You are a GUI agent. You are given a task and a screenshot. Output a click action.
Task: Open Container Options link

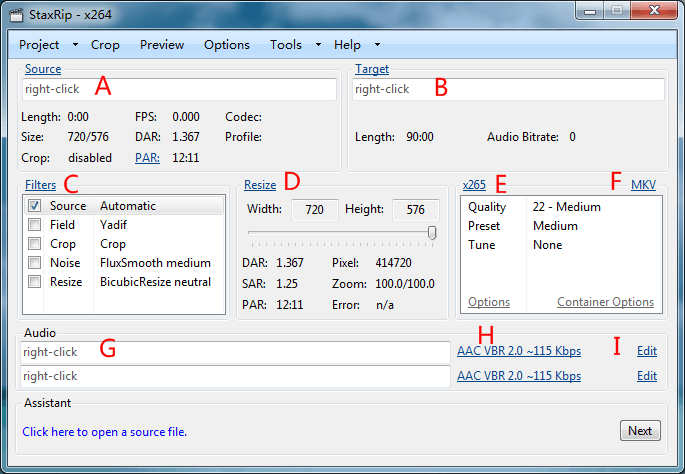click(605, 302)
